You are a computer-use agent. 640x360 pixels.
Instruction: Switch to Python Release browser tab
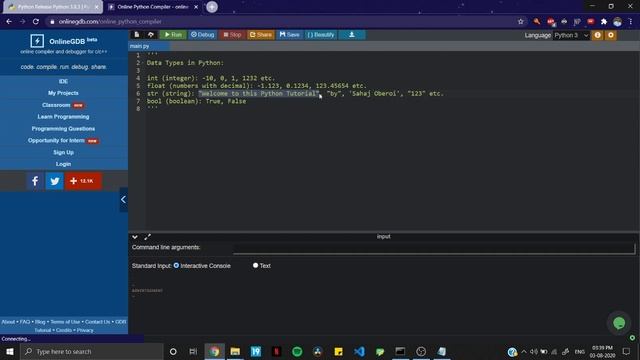(x=52, y=7)
